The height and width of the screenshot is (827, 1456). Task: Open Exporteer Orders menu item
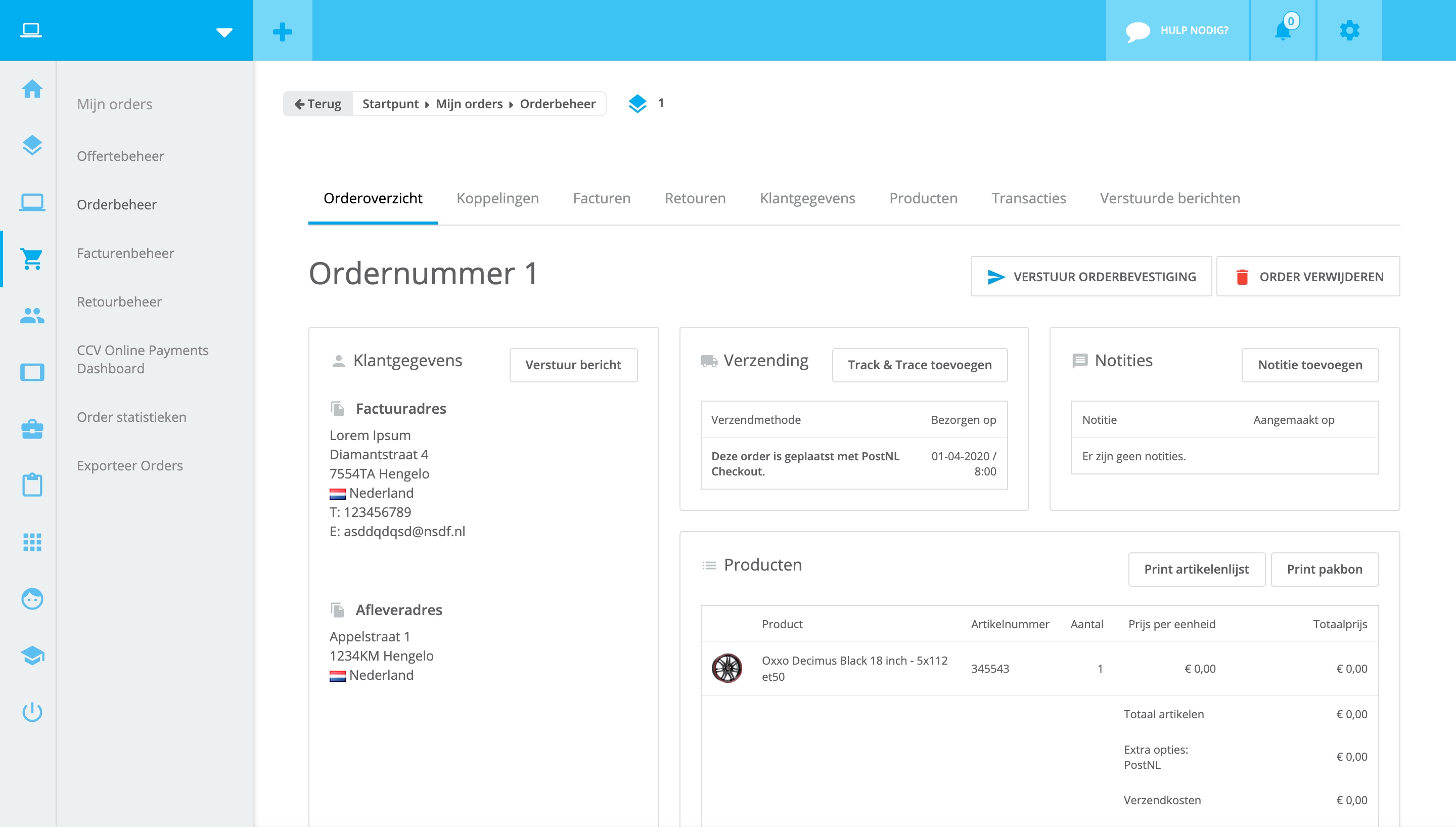tap(130, 466)
